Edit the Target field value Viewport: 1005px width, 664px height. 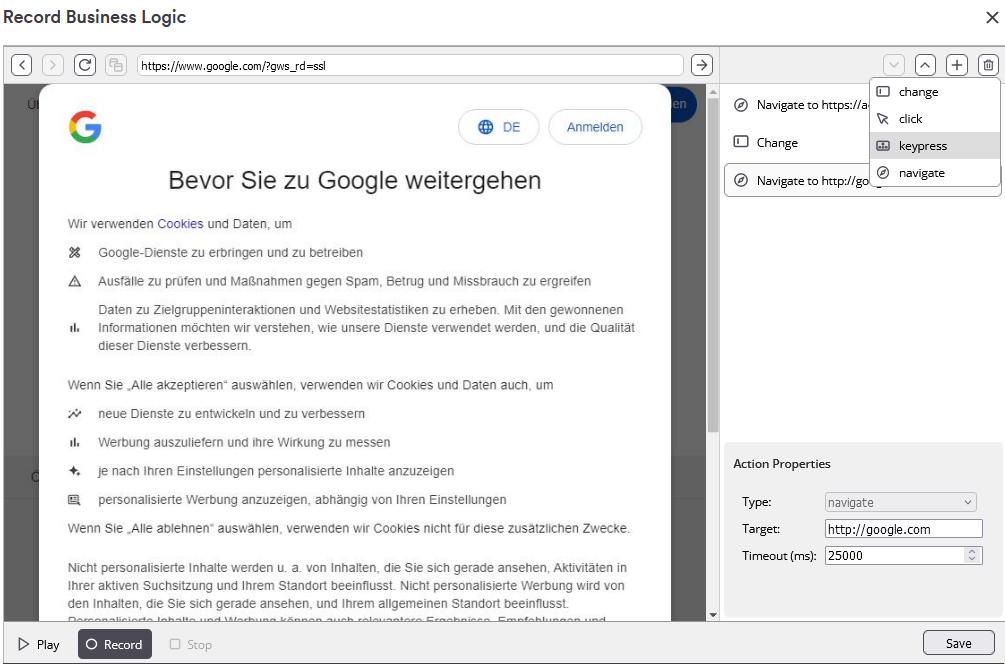pos(904,529)
